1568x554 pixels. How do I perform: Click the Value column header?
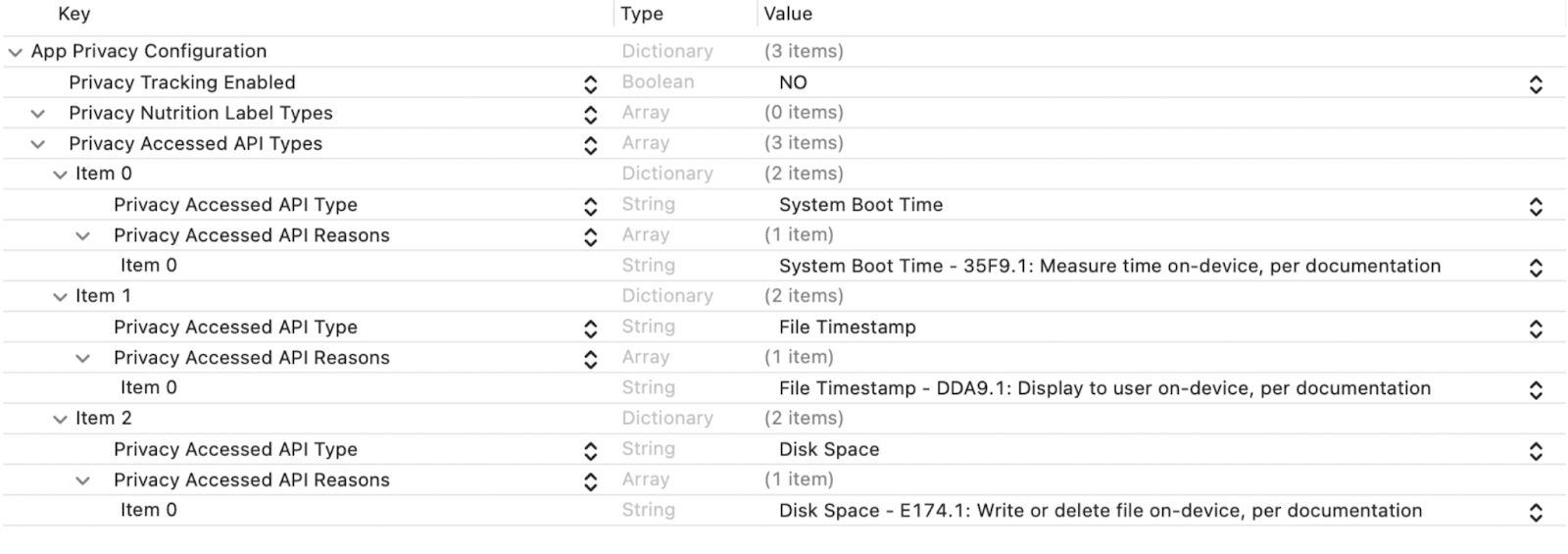[x=788, y=14]
